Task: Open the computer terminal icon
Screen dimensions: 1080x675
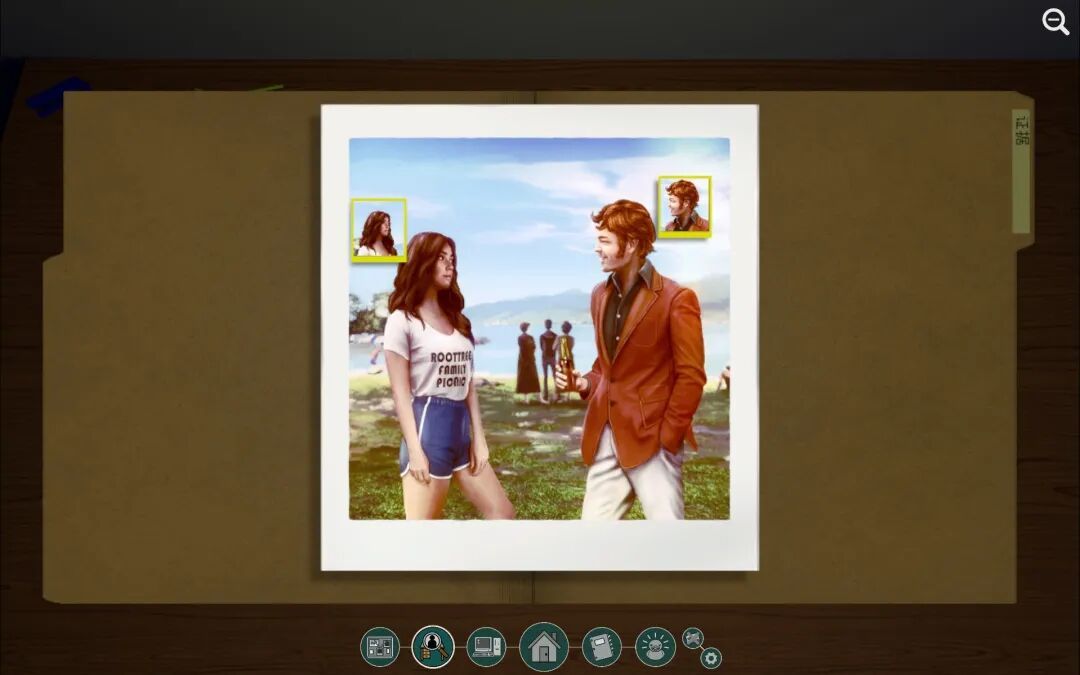Action: tap(486, 647)
